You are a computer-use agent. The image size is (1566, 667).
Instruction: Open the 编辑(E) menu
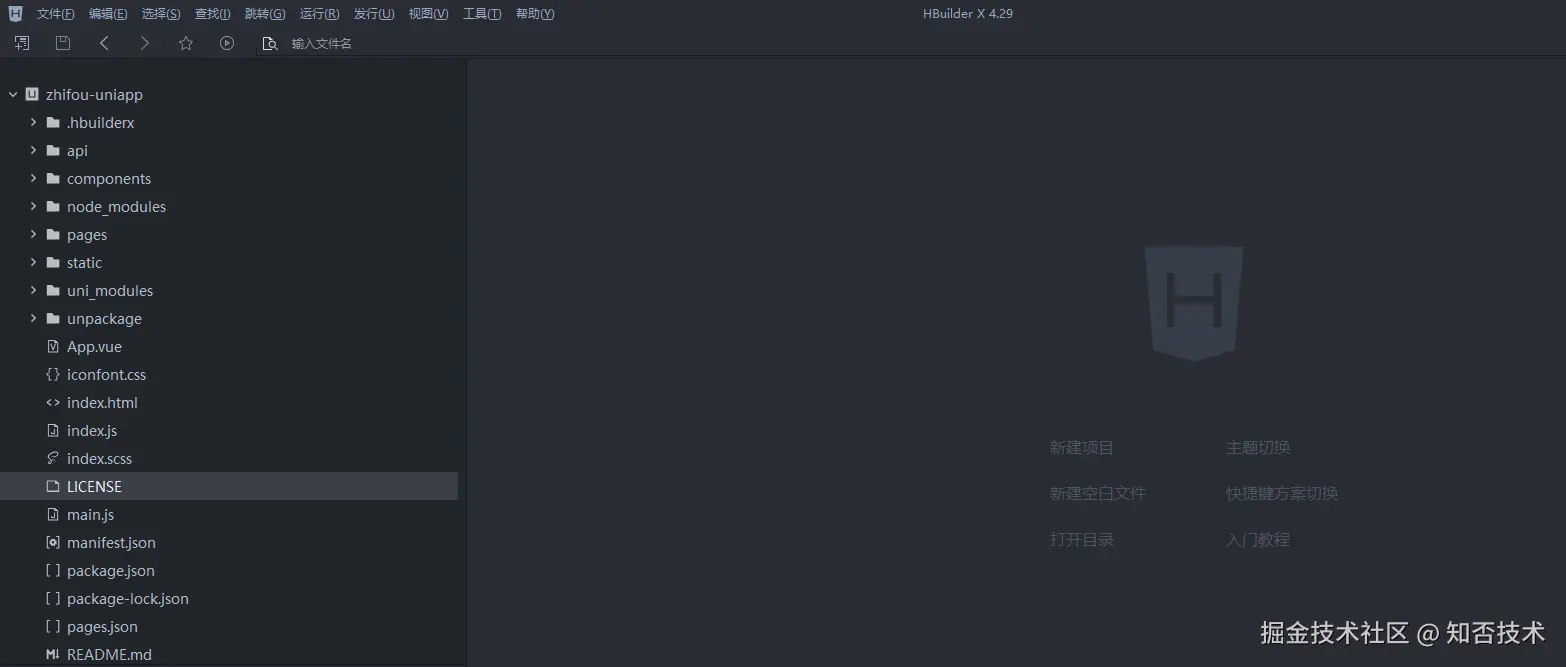(x=108, y=14)
